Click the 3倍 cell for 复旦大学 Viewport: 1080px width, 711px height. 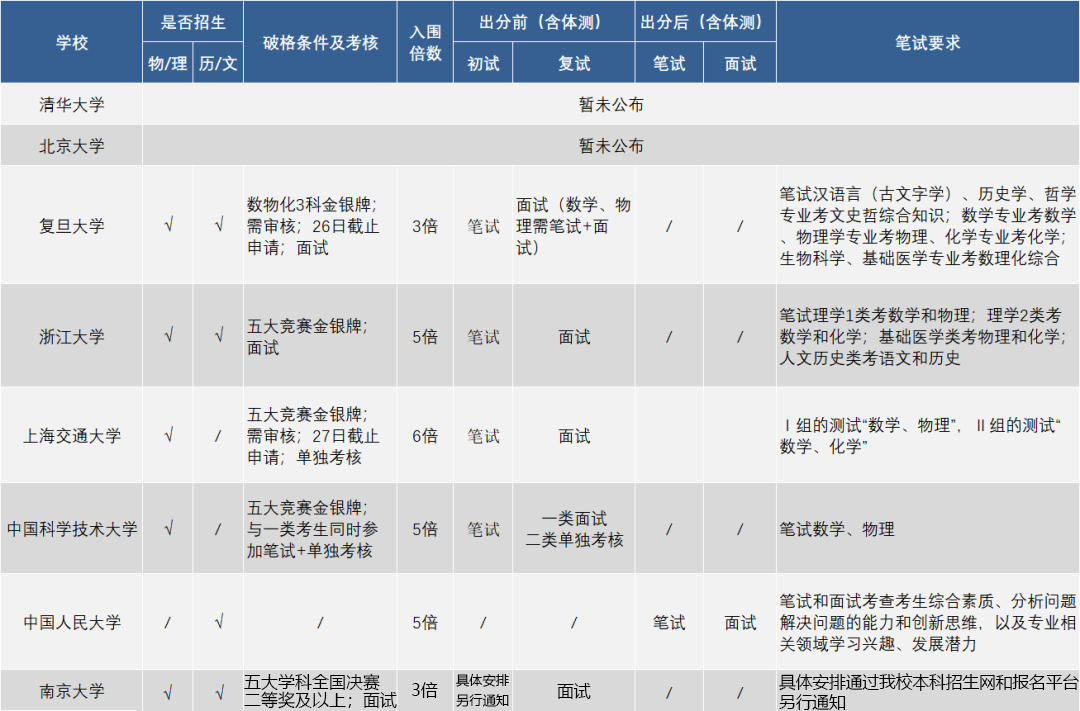tap(425, 225)
